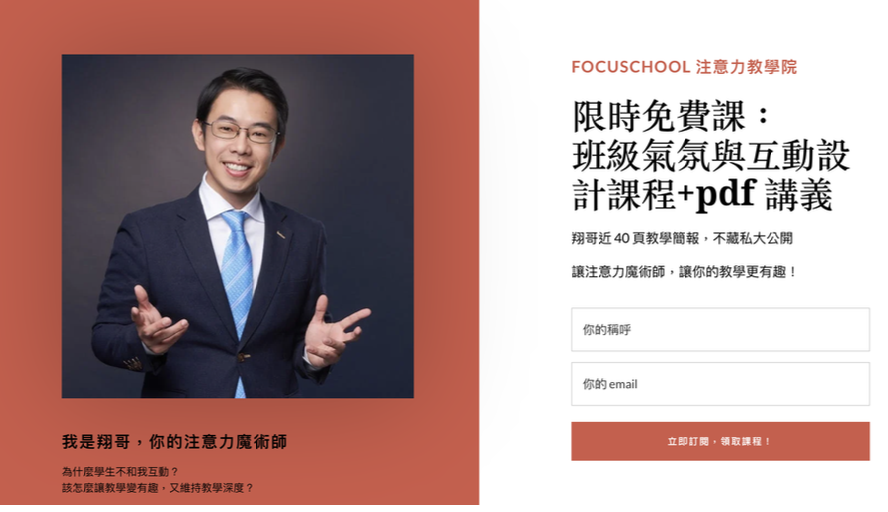Click the word pdf in the headline

click(x=726, y=194)
